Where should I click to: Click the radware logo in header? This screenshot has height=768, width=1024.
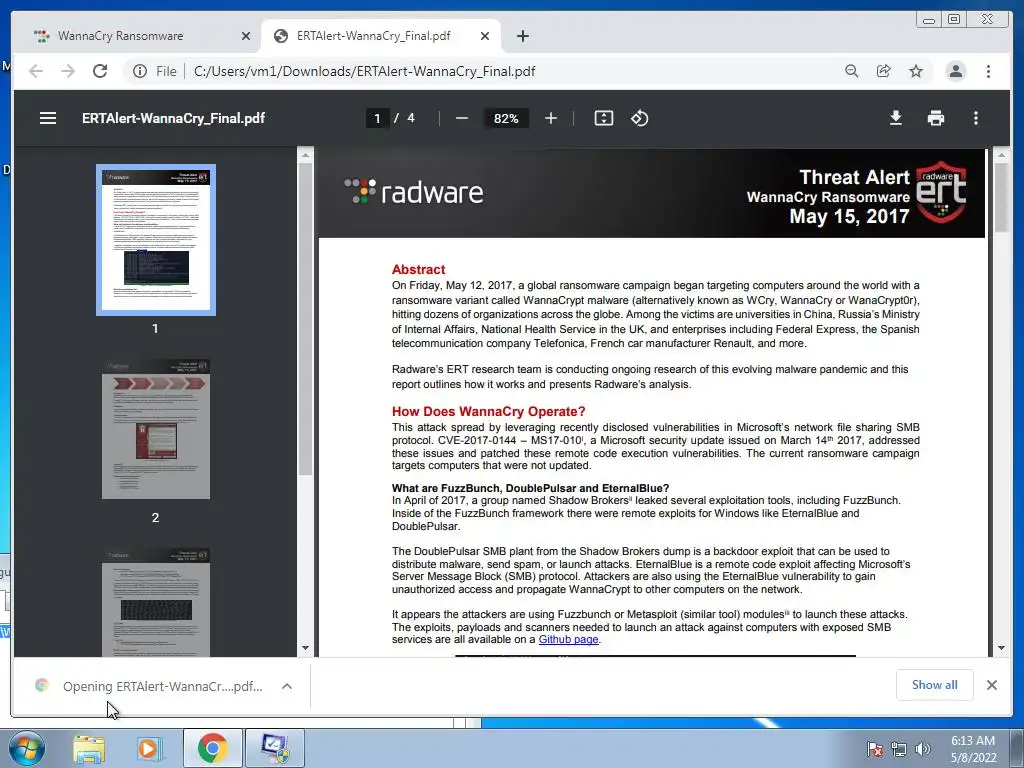click(414, 192)
